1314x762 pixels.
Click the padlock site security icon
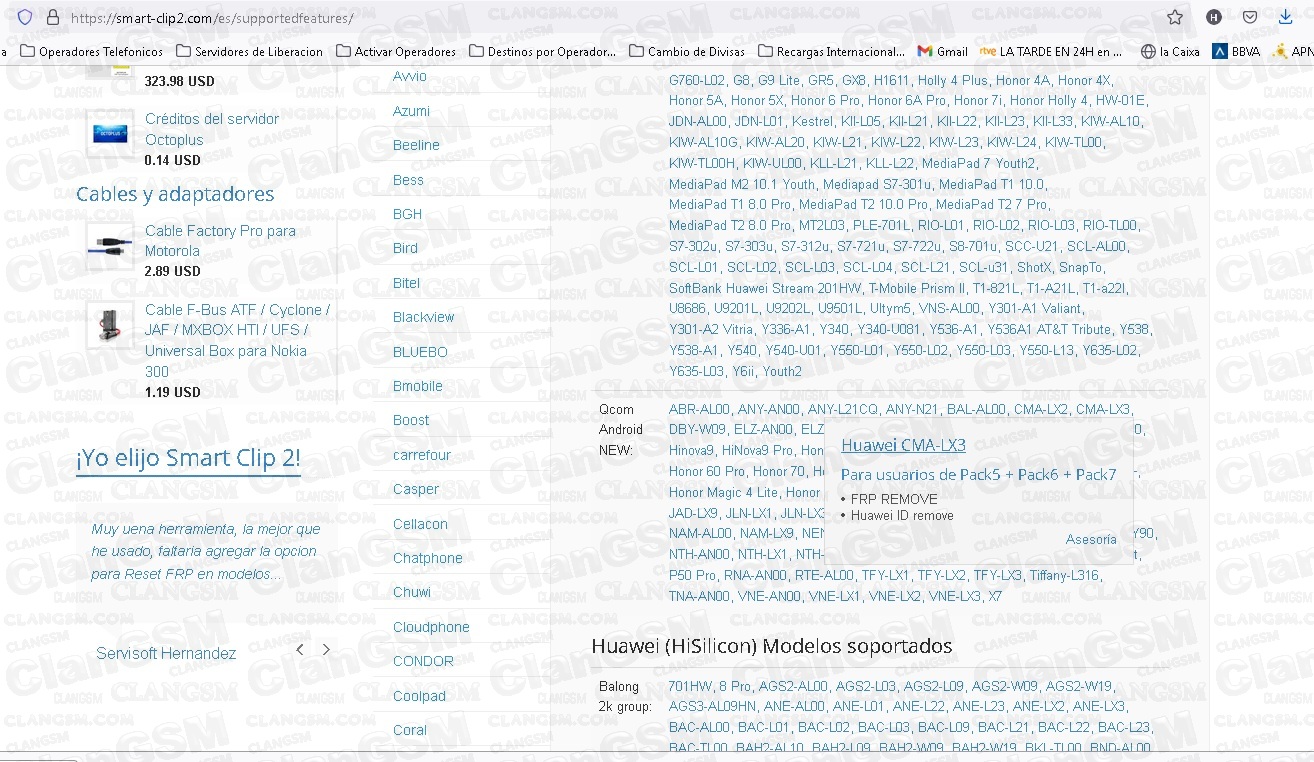click(53, 18)
